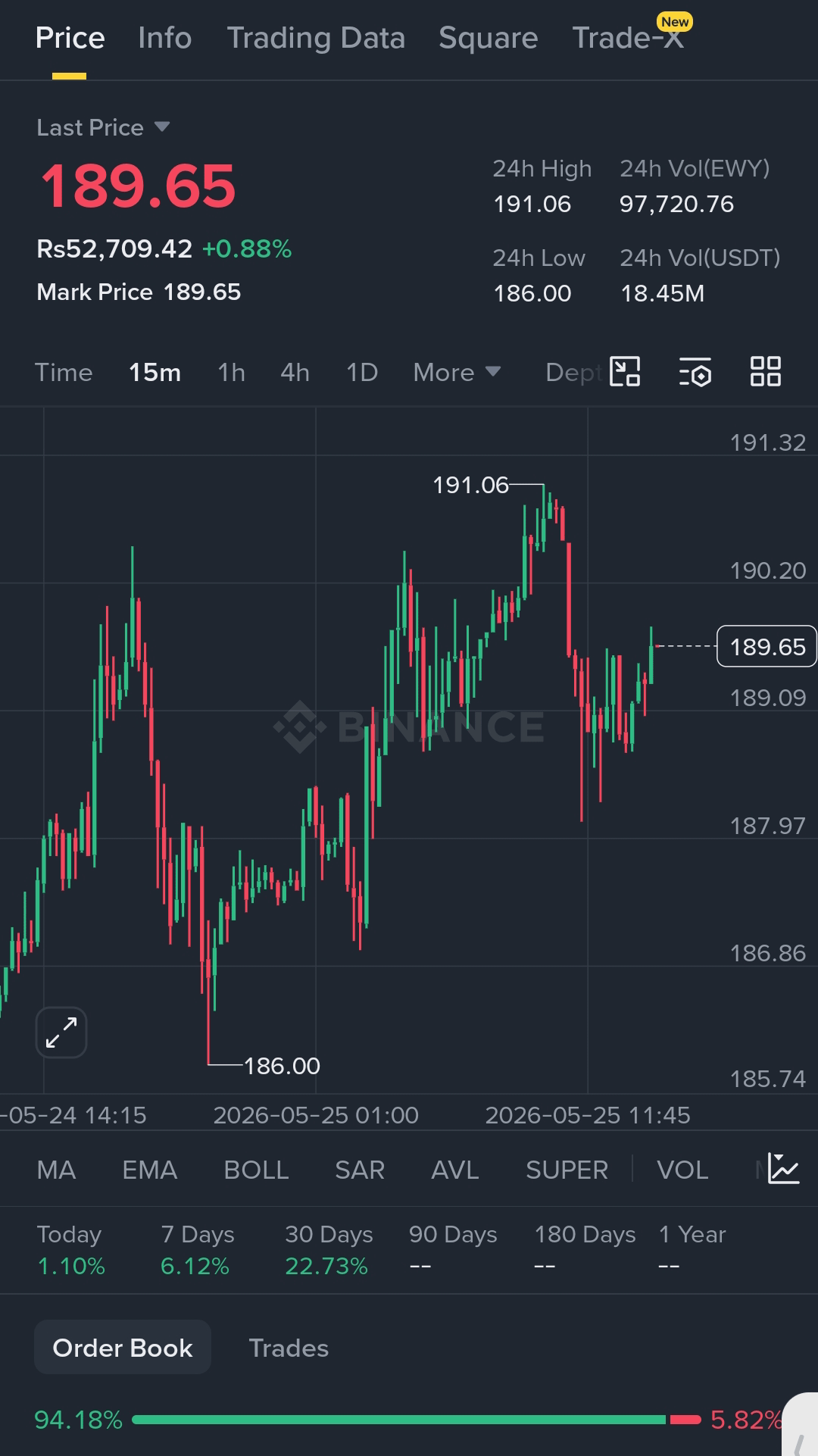
Task: Toggle the BOLL indicator
Action: coord(256,1170)
